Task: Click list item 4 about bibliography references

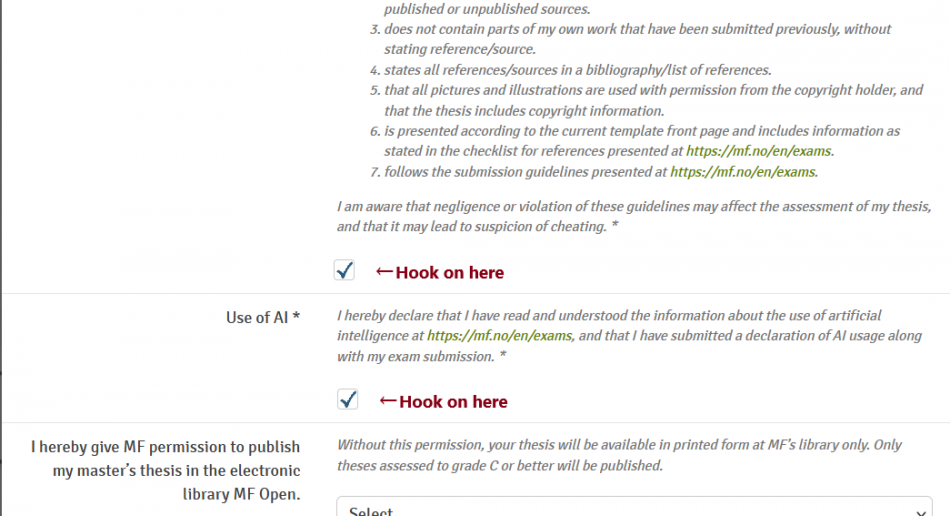Action: click(x=576, y=70)
